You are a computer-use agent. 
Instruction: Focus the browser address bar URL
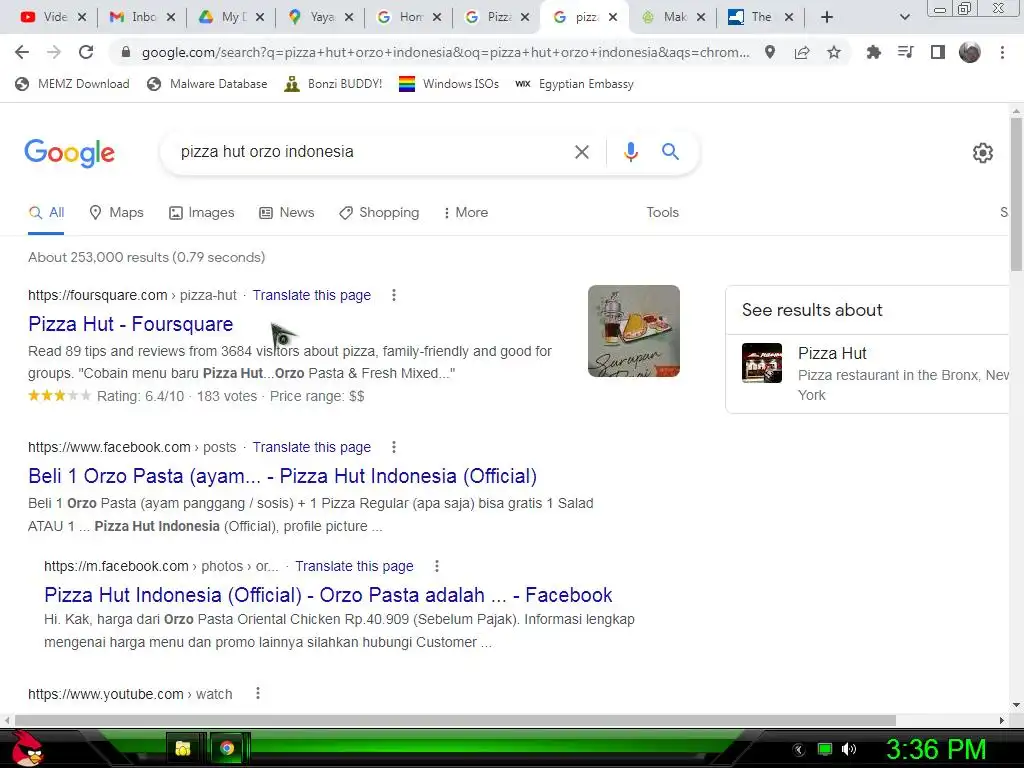tap(445, 52)
